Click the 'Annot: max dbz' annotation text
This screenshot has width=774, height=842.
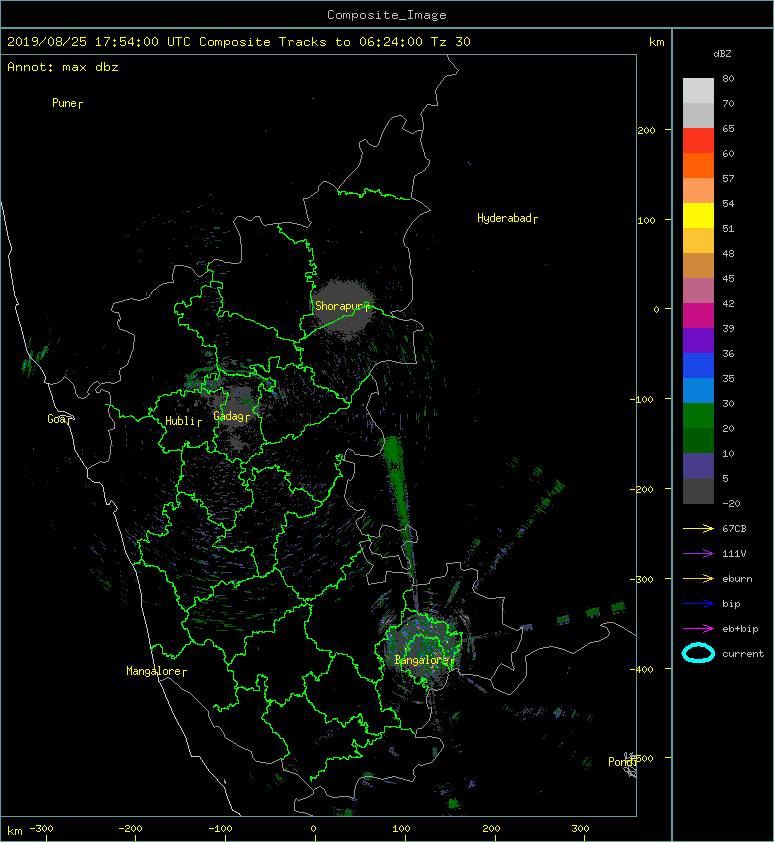(x=63, y=67)
